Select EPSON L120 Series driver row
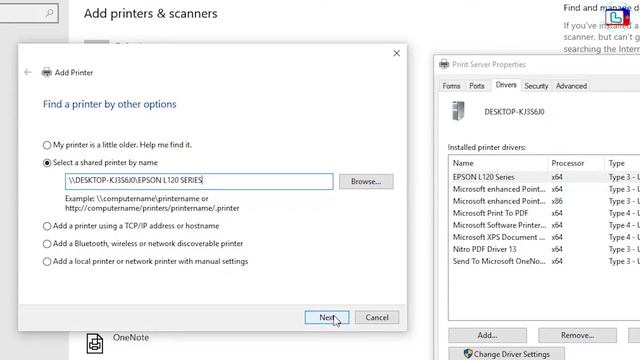 click(544, 177)
